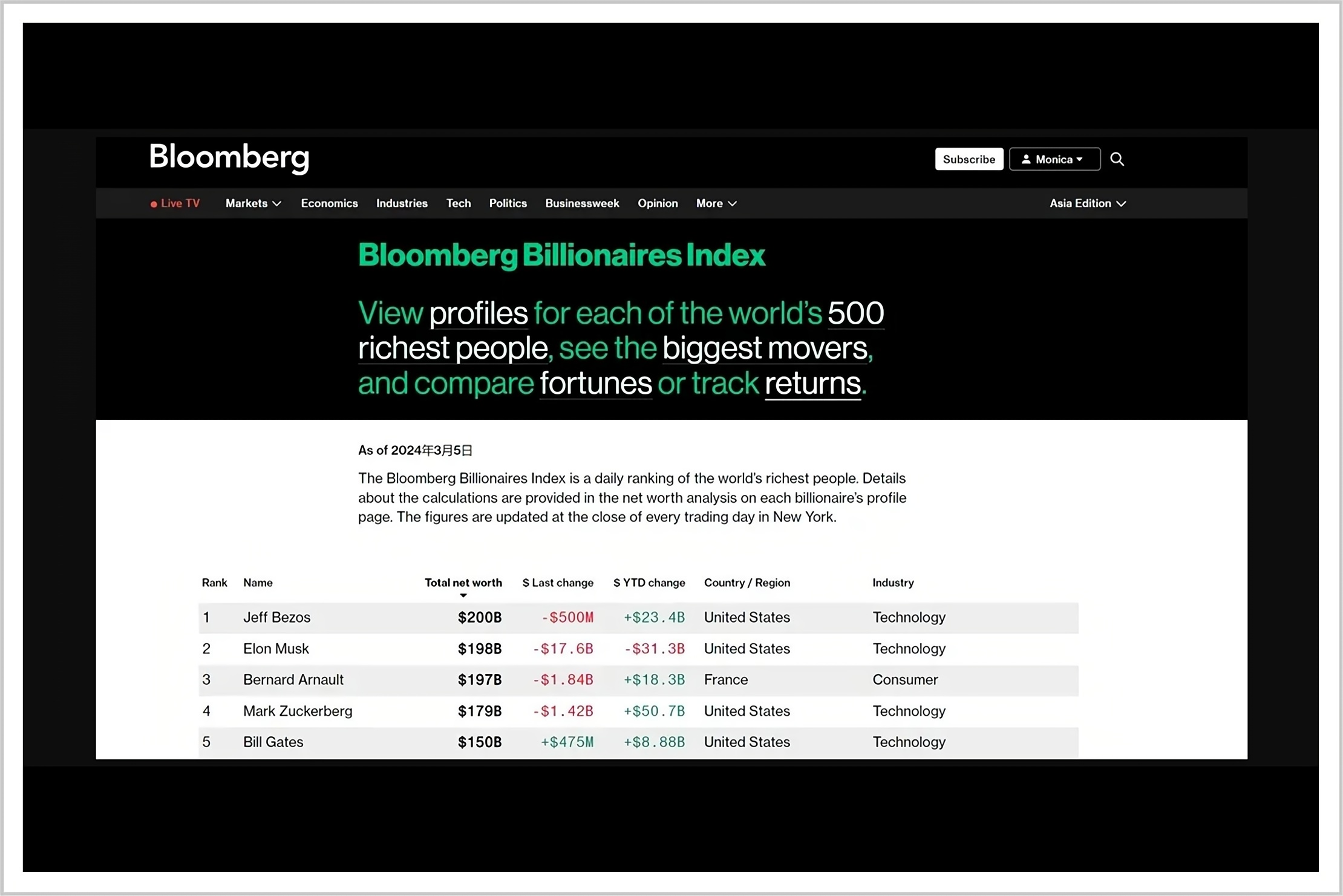Open Bill Gates profile
The width and height of the screenshot is (1343, 896).
pyautogui.click(x=273, y=742)
